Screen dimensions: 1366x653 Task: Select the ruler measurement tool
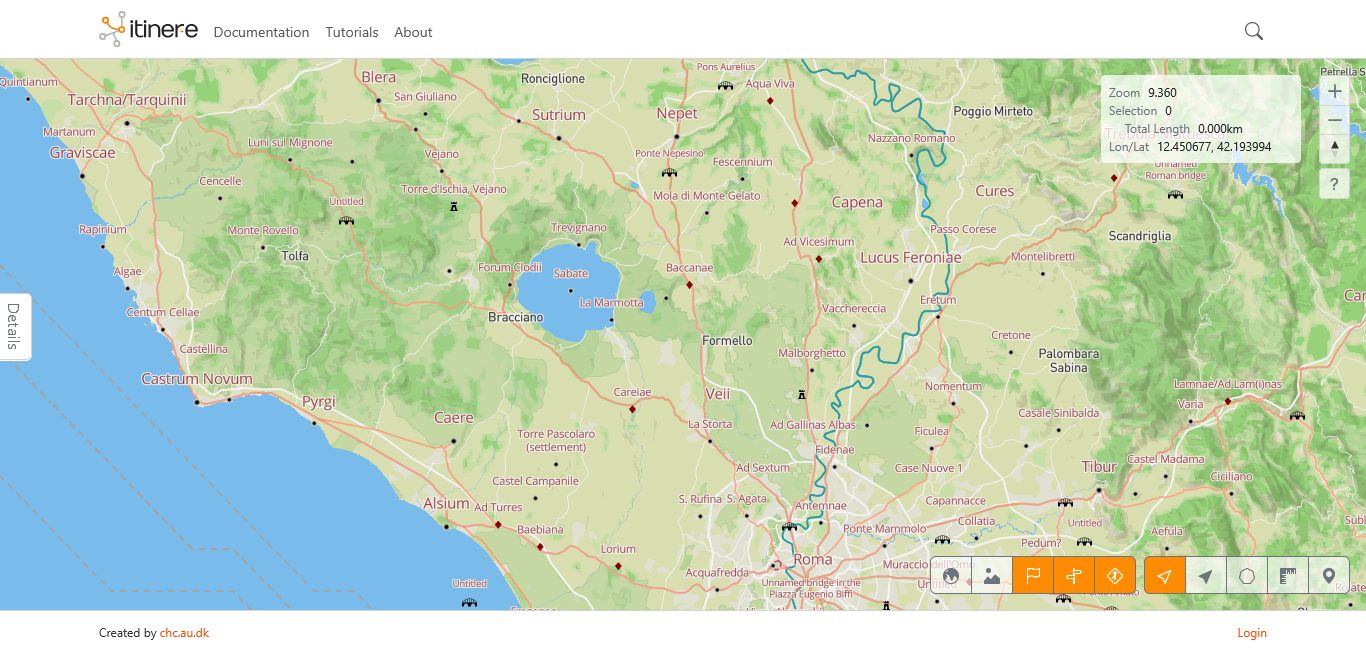tap(1288, 576)
